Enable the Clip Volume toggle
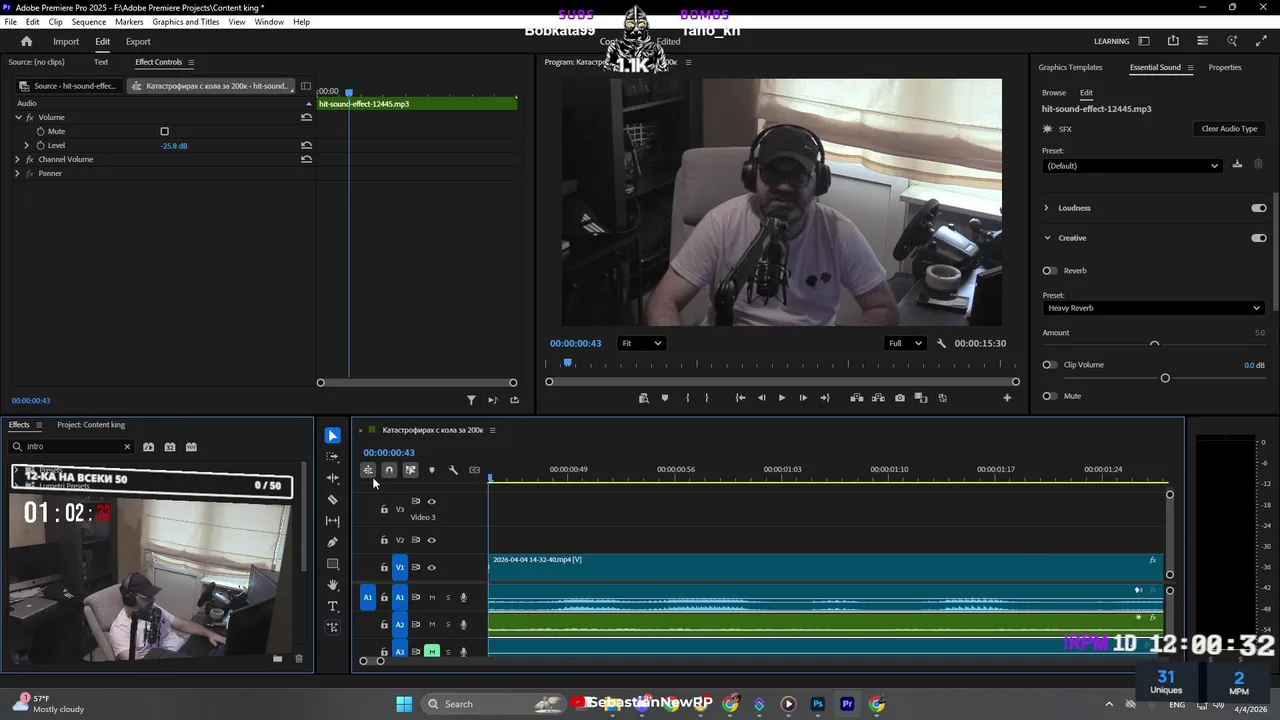The width and height of the screenshot is (1280, 720). pyautogui.click(x=1049, y=365)
